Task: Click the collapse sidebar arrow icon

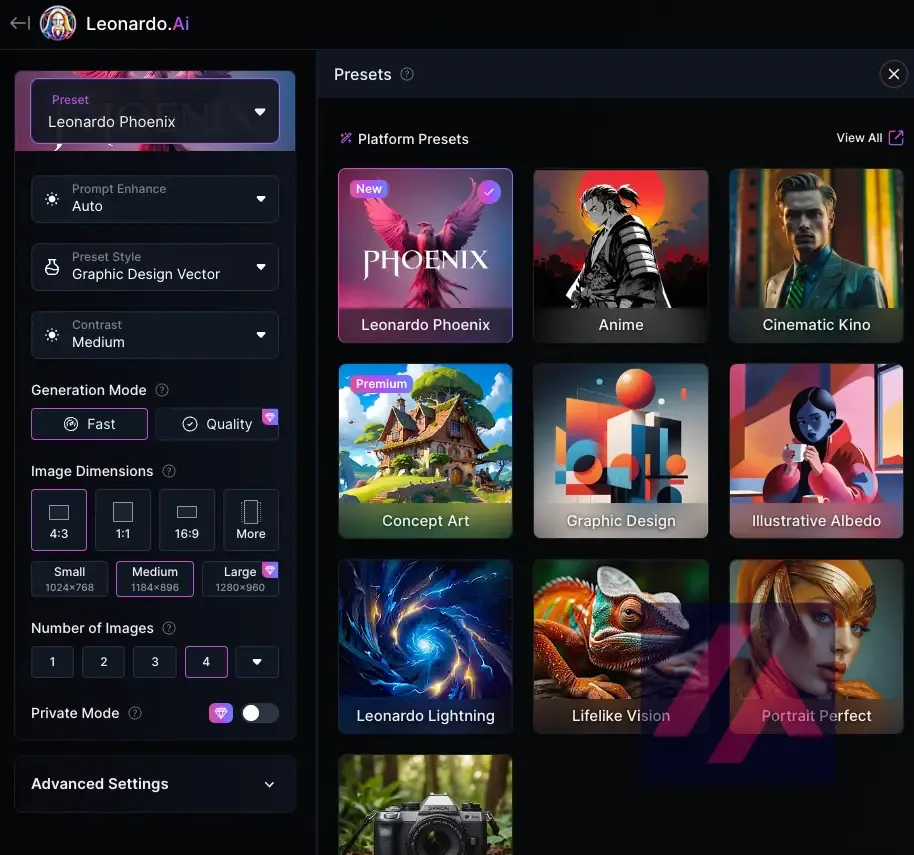Action: (20, 23)
